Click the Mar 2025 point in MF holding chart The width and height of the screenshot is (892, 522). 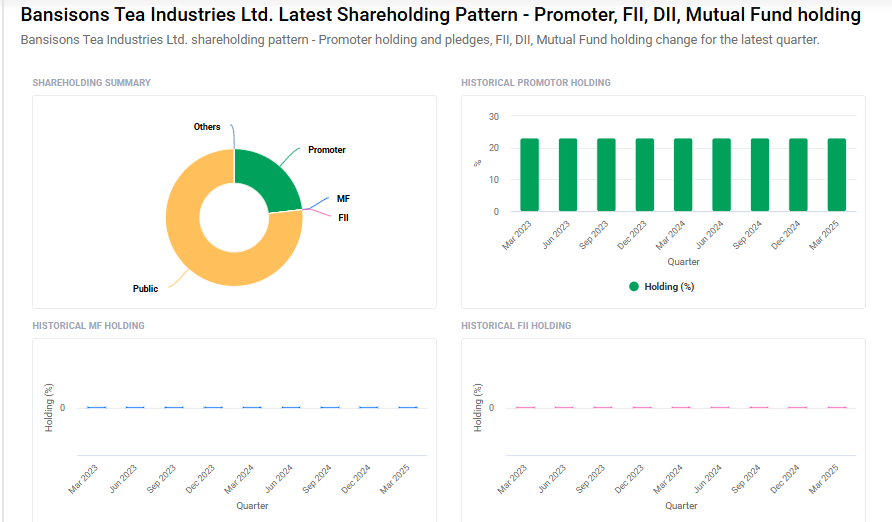pyautogui.click(x=408, y=407)
